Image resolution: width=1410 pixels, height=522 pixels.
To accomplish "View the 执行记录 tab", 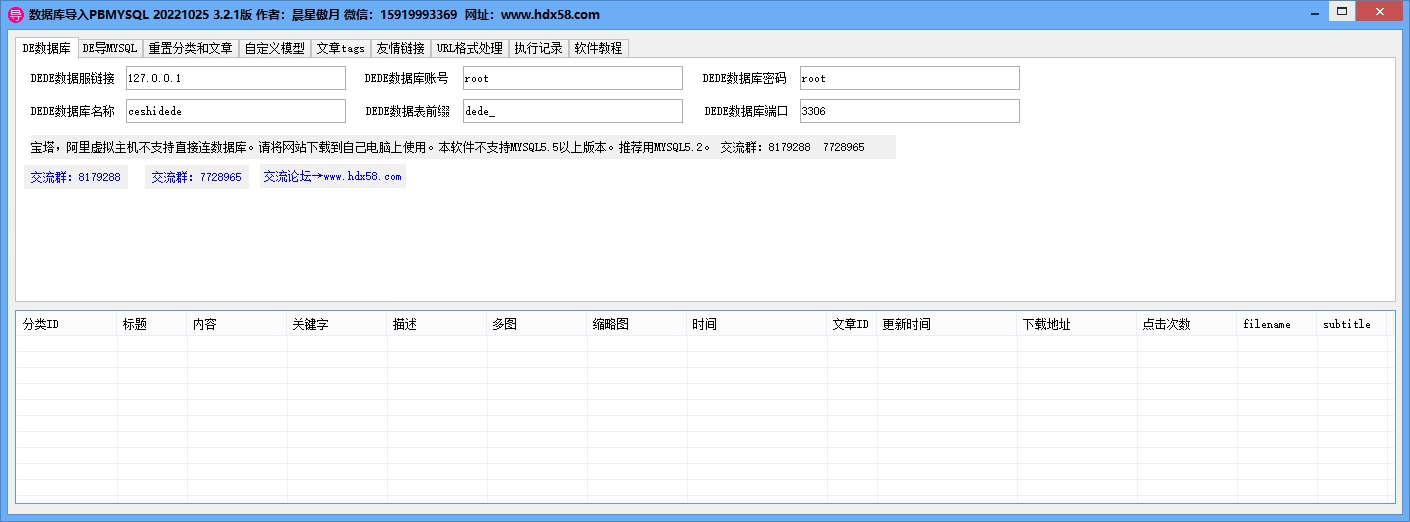I will point(538,48).
